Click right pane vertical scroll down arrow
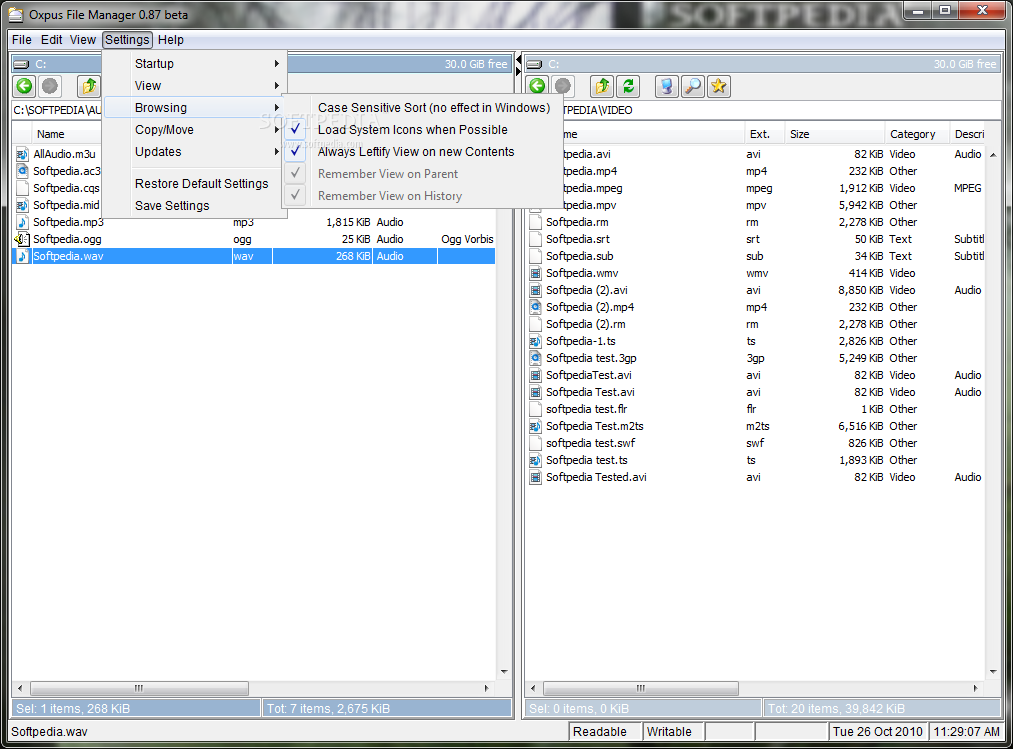 click(x=993, y=672)
